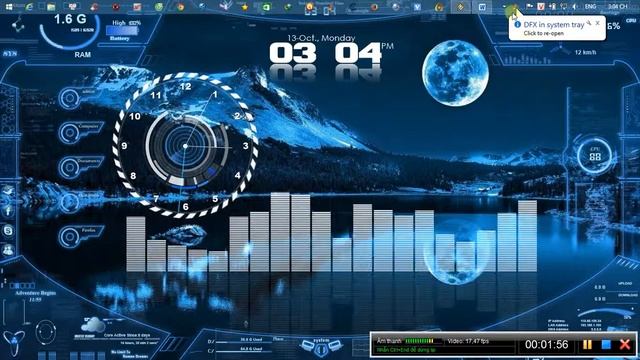Click the Video 17,47 fps readout
Viewport: 640px width, 360px height.
468,341
